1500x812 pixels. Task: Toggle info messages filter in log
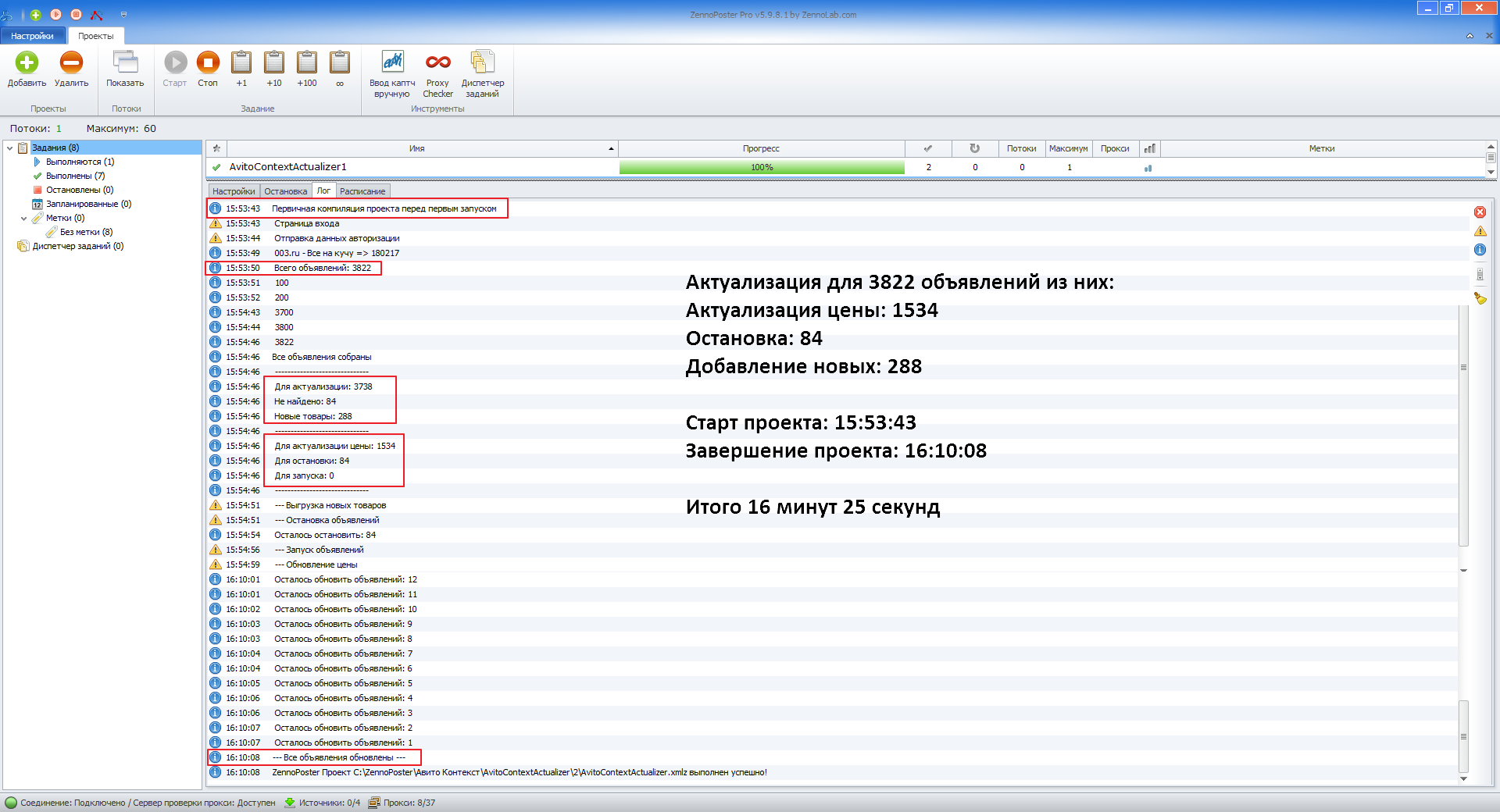[1480, 250]
